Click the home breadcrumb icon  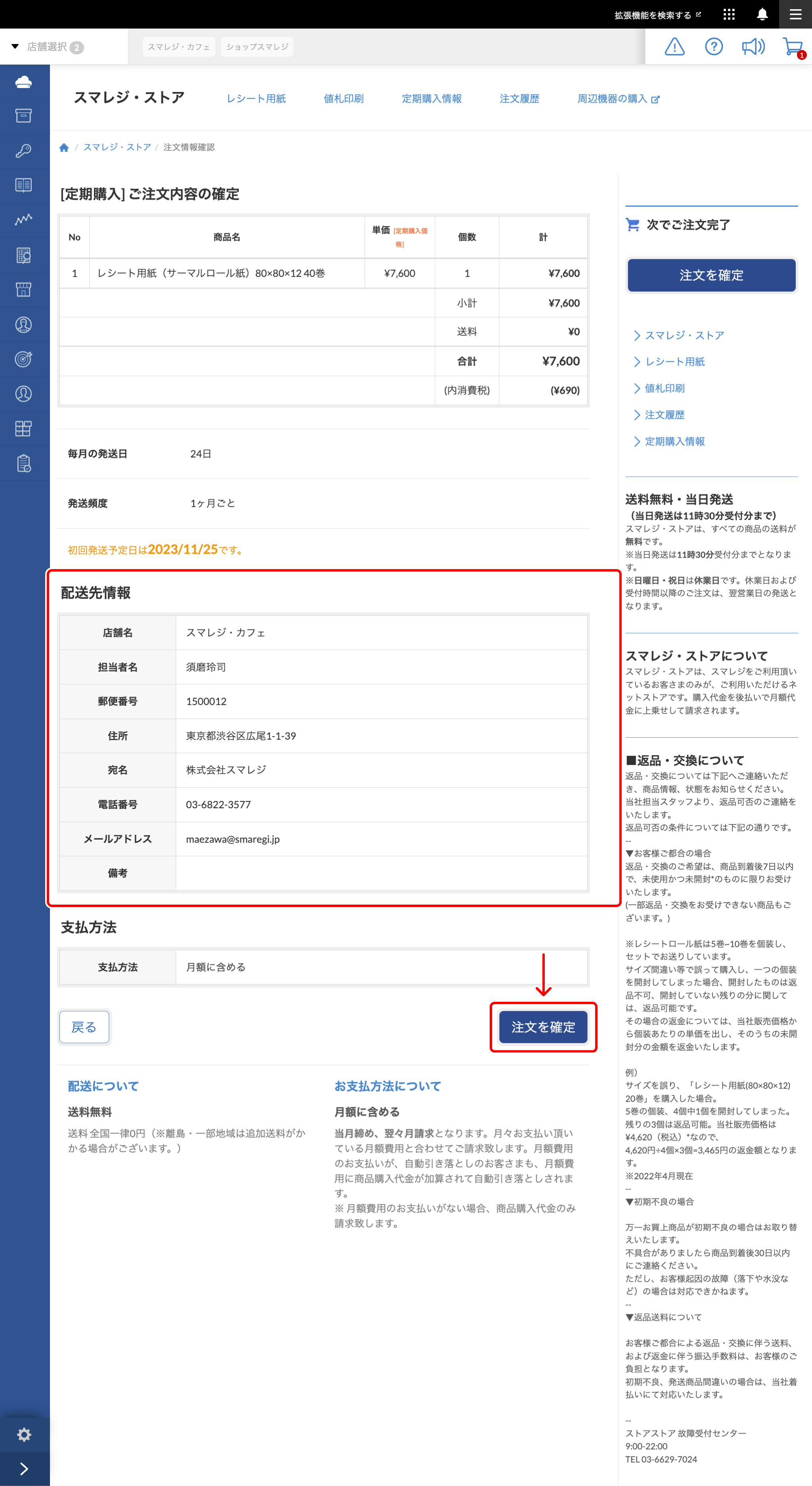click(x=64, y=148)
